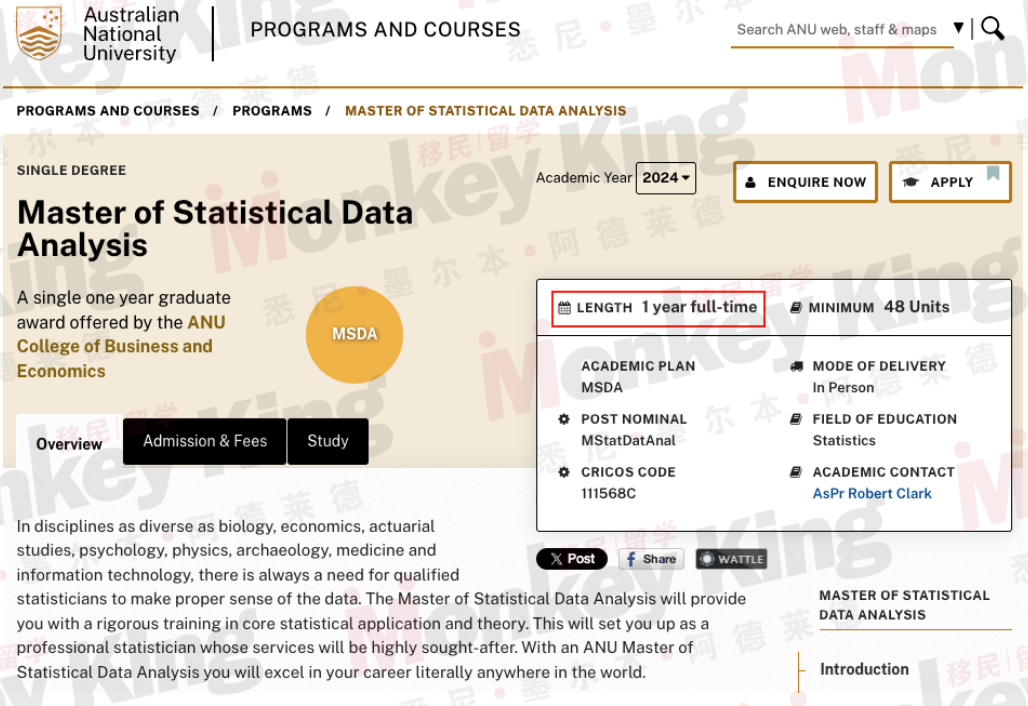Click the graduation cap icon in Apply
The height and width of the screenshot is (706, 1028).
[911, 182]
